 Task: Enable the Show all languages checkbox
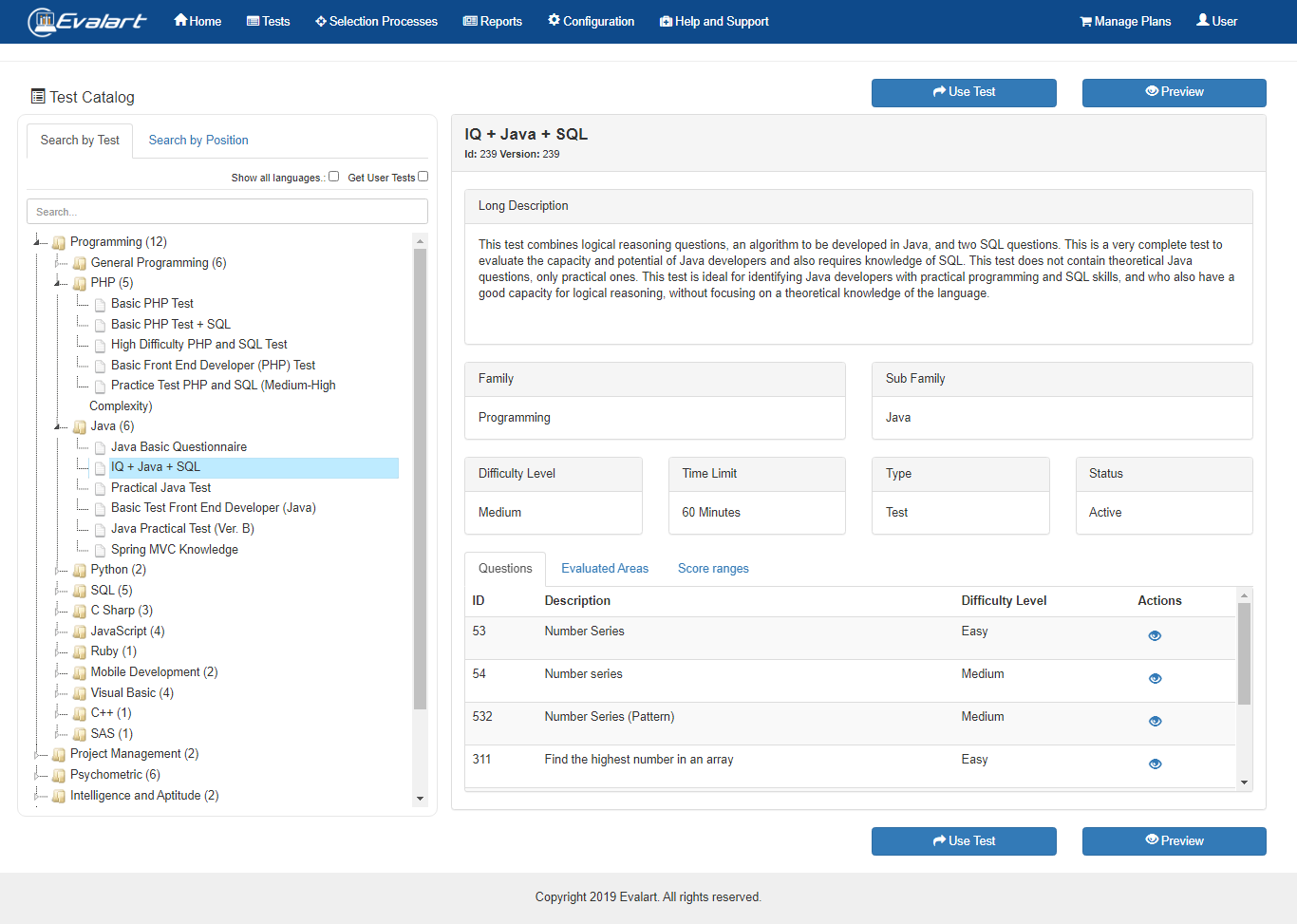[x=333, y=177]
